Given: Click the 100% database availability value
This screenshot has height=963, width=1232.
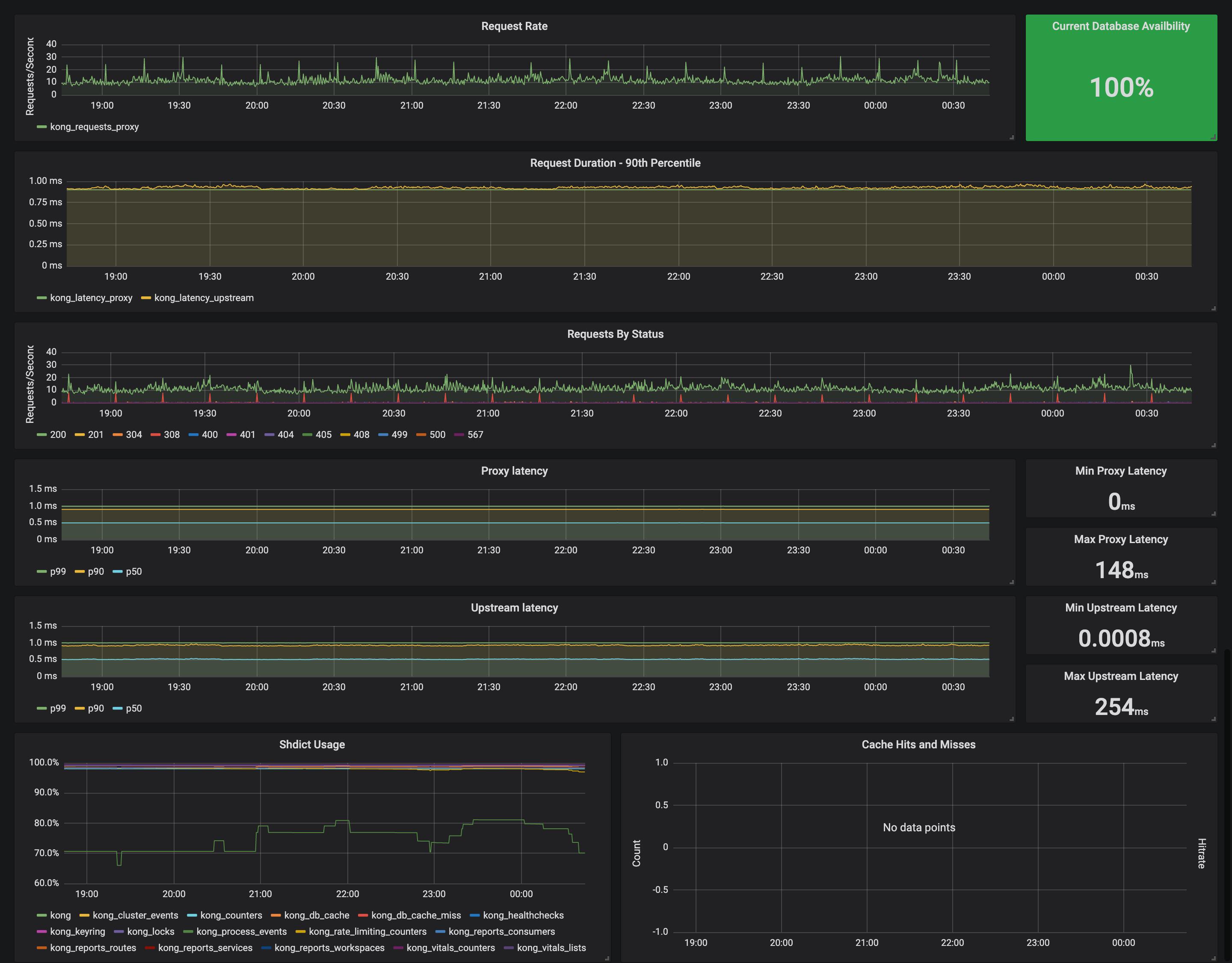Looking at the screenshot, I should 1121,87.
